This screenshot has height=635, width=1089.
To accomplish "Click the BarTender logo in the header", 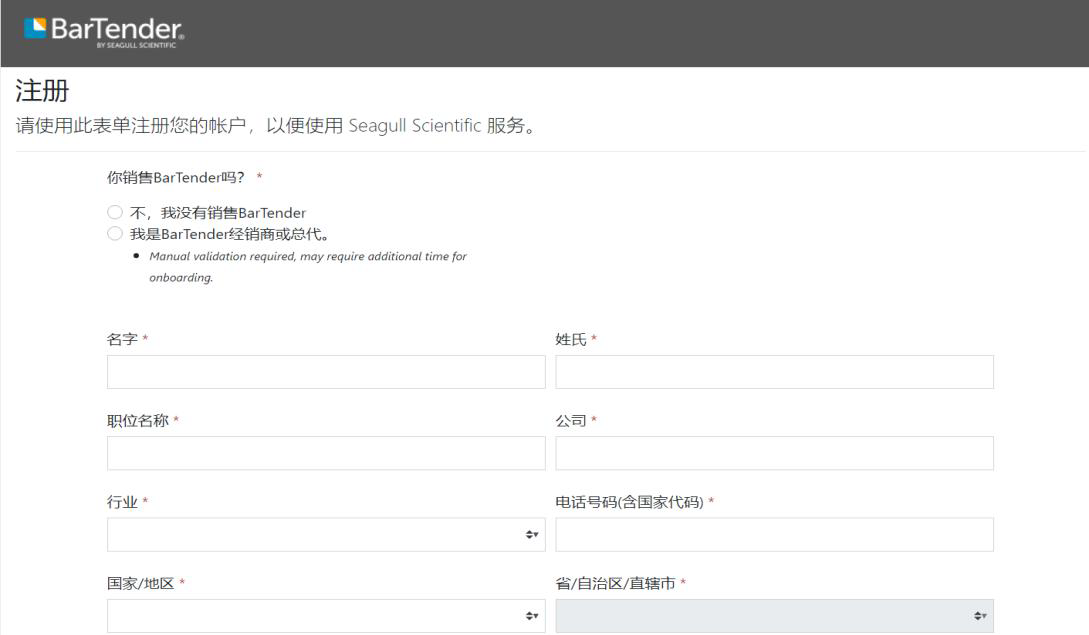I will tap(104, 32).
